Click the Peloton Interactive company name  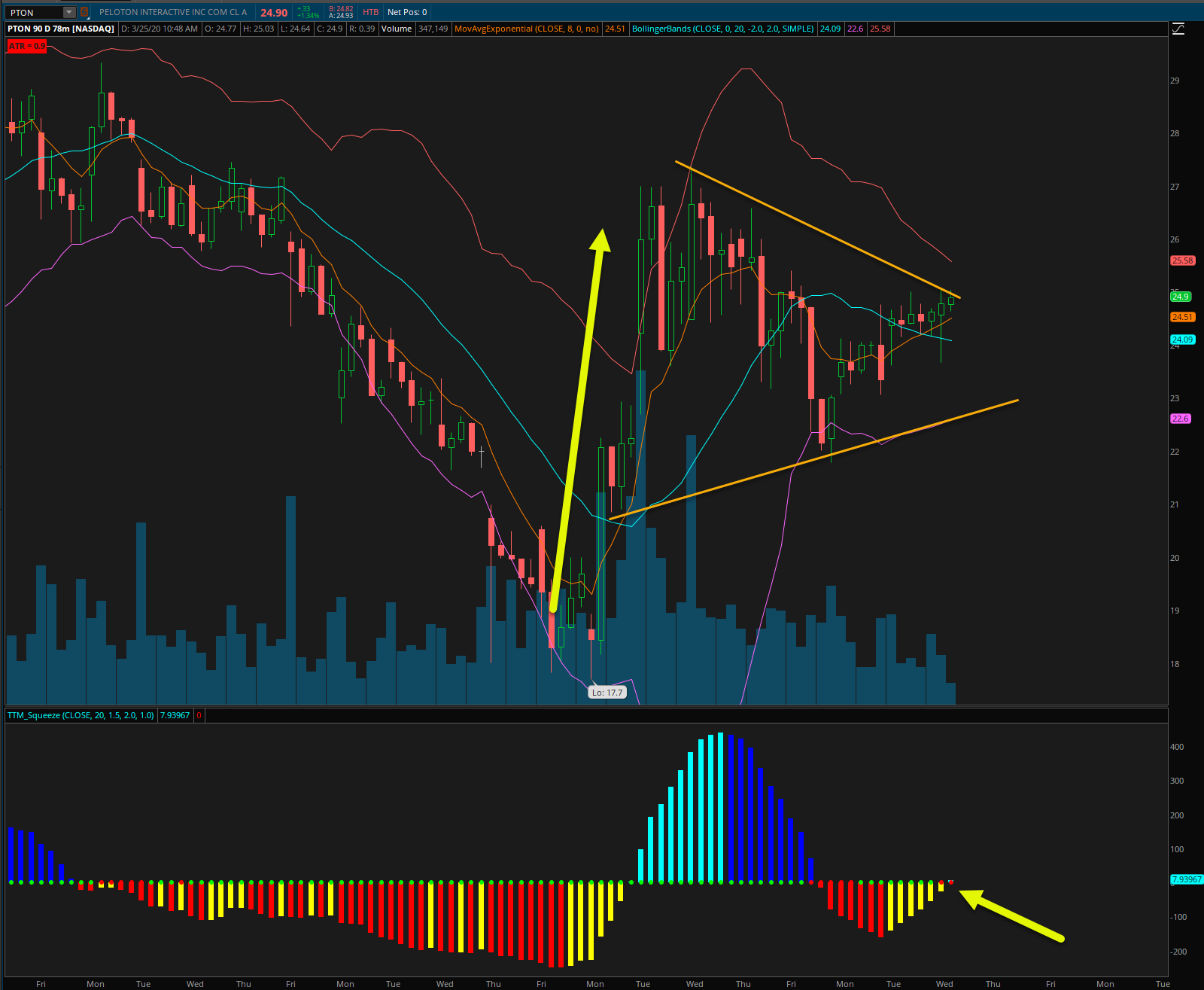click(x=173, y=12)
